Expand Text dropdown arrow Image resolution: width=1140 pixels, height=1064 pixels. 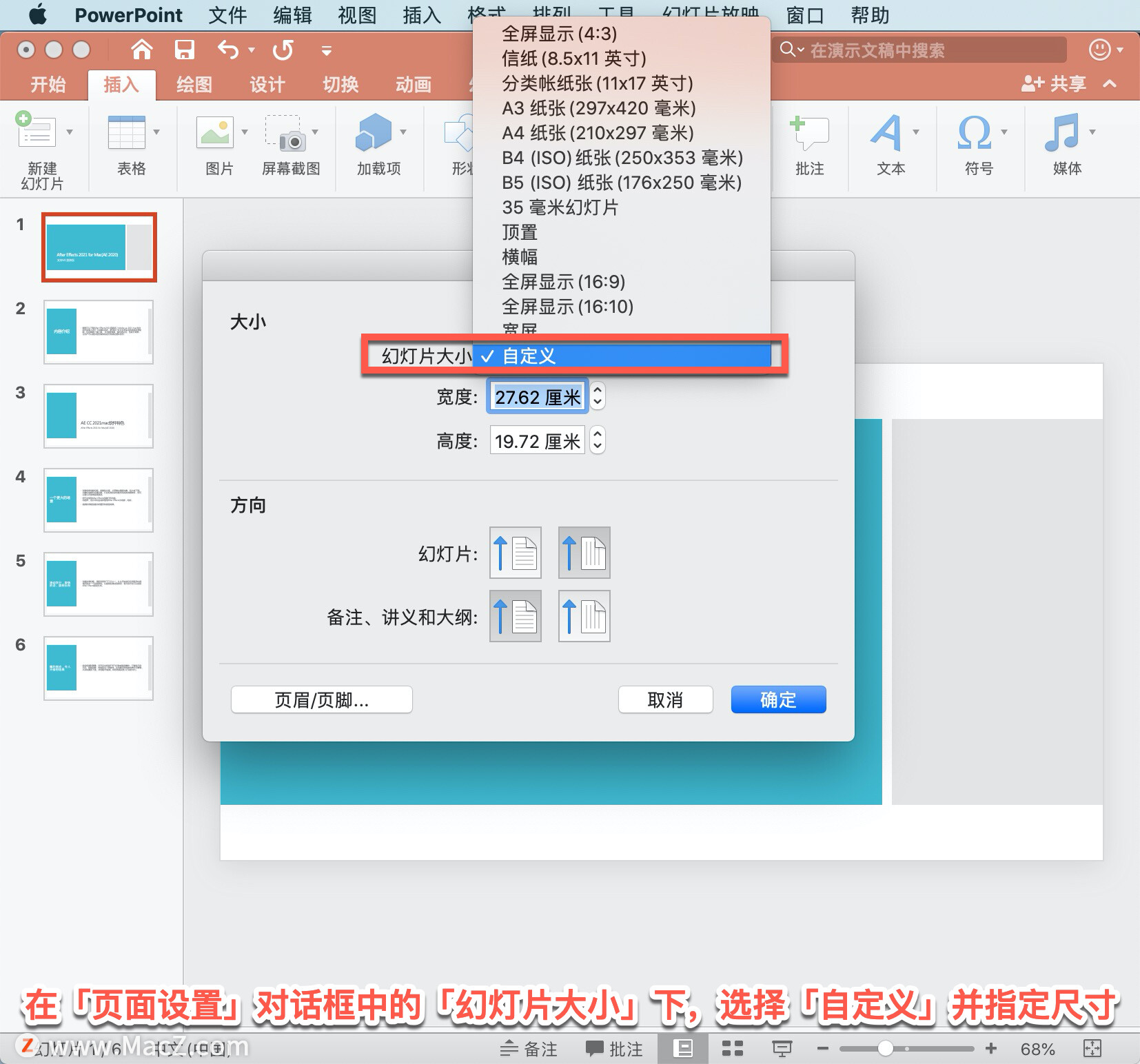click(x=916, y=132)
